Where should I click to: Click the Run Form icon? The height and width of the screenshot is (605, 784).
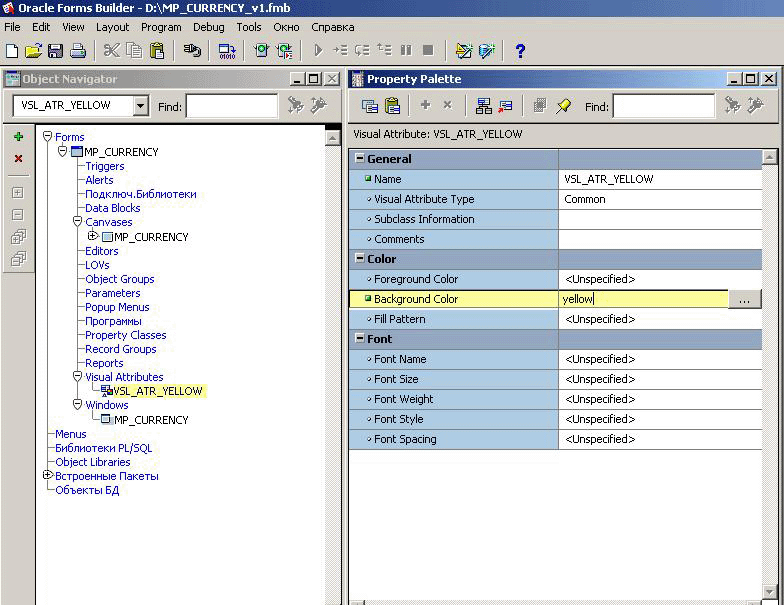(261, 50)
